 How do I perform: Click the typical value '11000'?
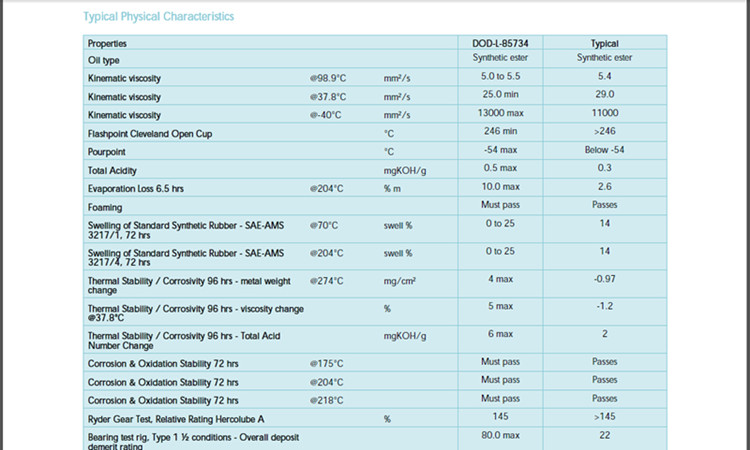(x=605, y=113)
